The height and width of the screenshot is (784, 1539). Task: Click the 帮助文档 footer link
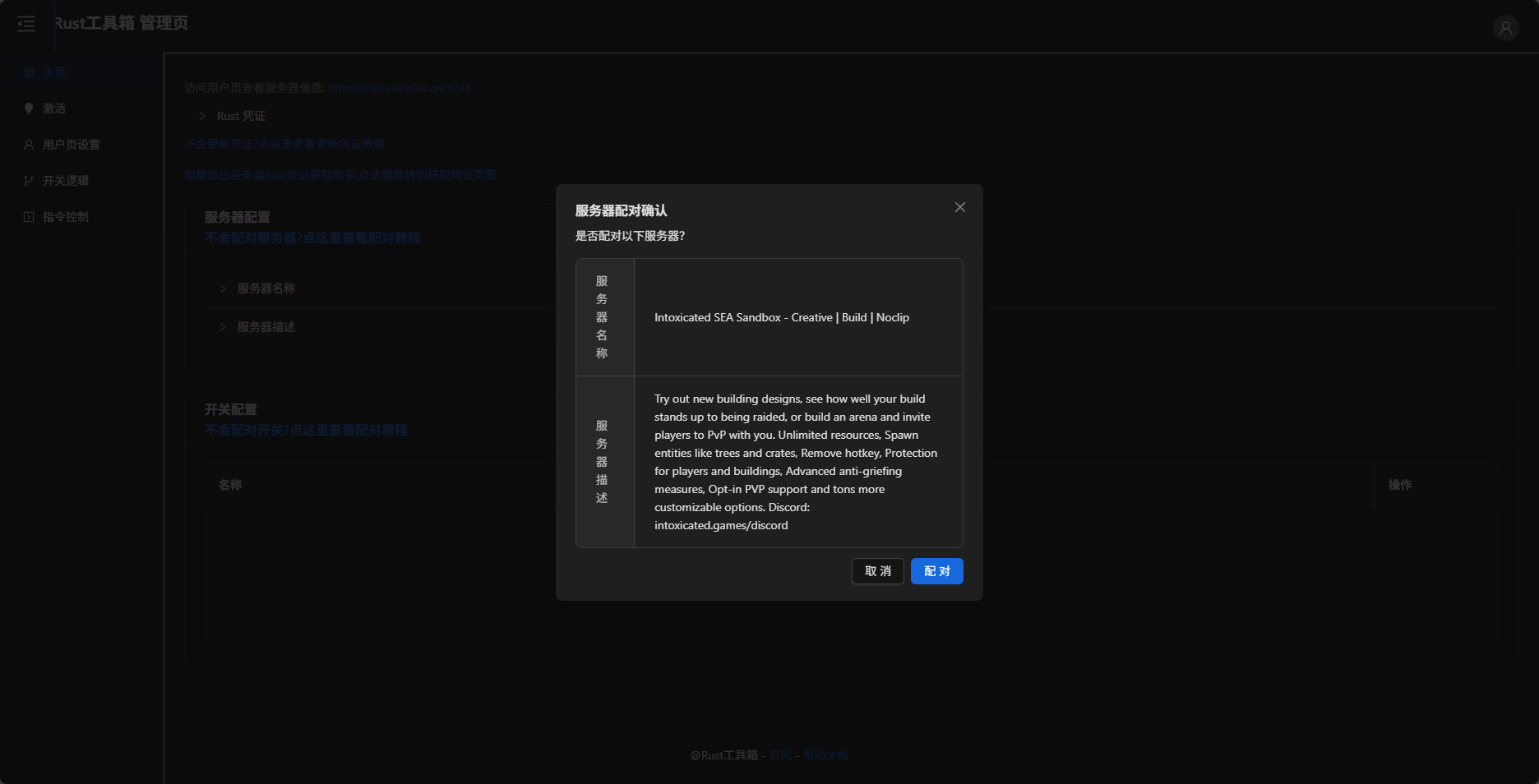(825, 755)
